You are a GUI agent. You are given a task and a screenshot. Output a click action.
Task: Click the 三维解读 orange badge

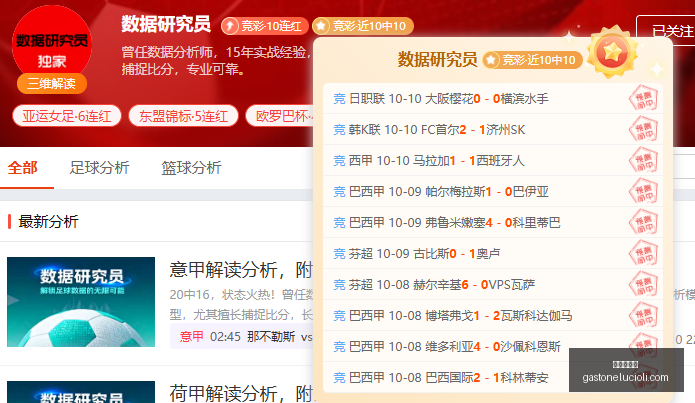coord(52,83)
